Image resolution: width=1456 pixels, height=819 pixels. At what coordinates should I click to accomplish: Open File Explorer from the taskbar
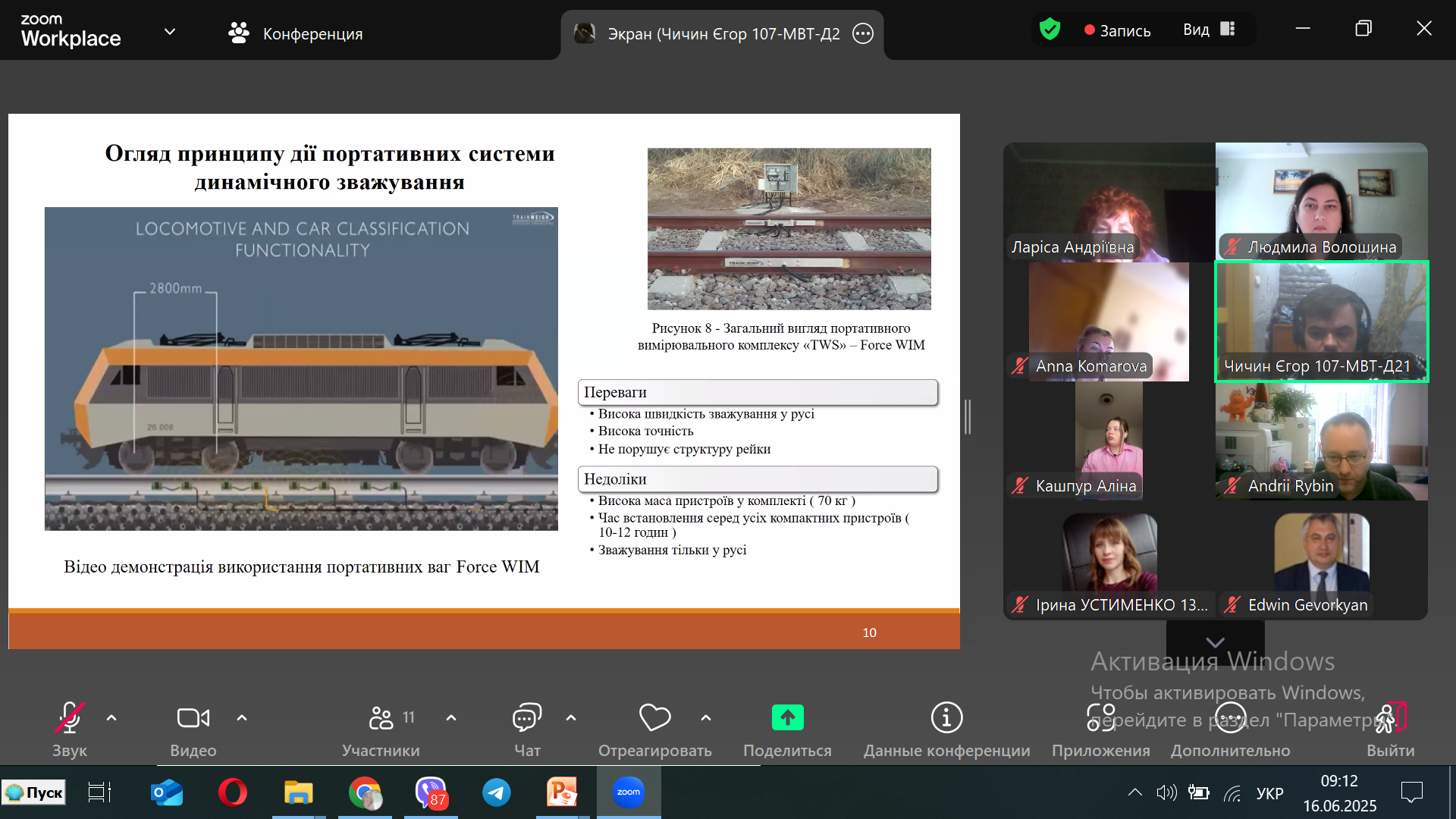coord(298,792)
